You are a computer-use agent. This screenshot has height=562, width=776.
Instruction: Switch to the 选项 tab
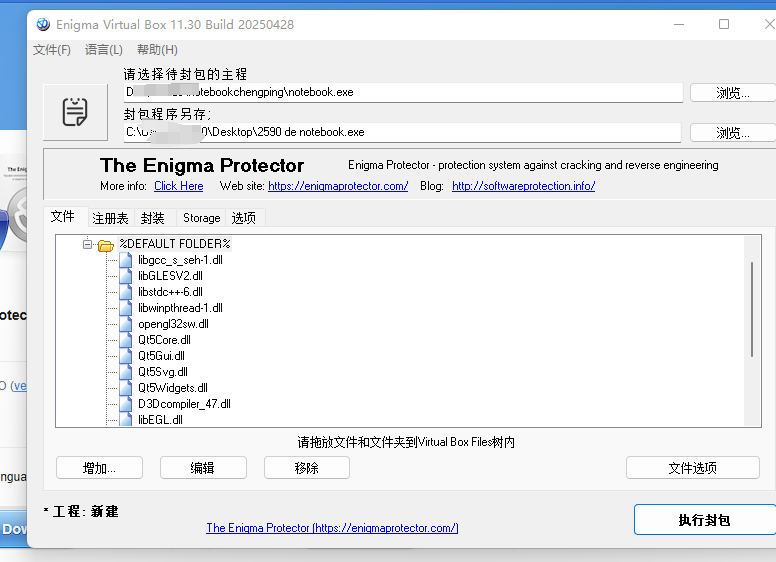[244, 218]
